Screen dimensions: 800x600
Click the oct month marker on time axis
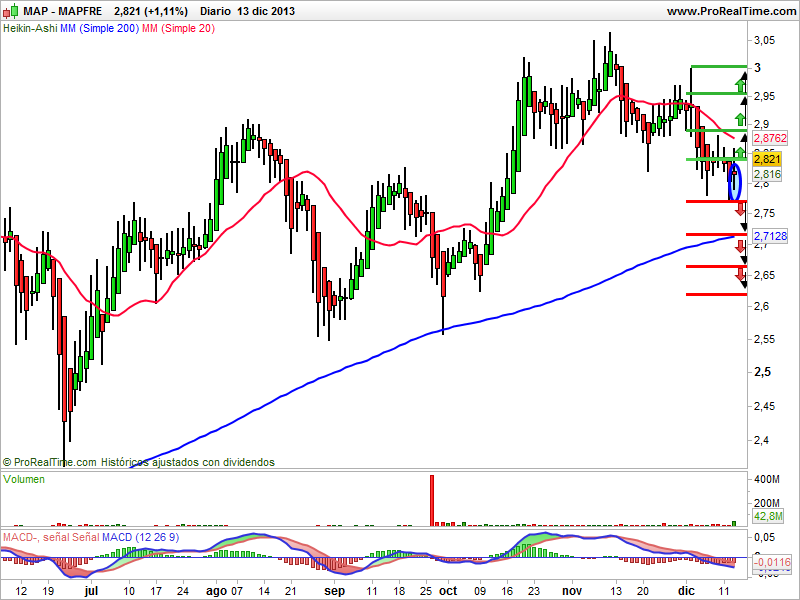point(448,591)
